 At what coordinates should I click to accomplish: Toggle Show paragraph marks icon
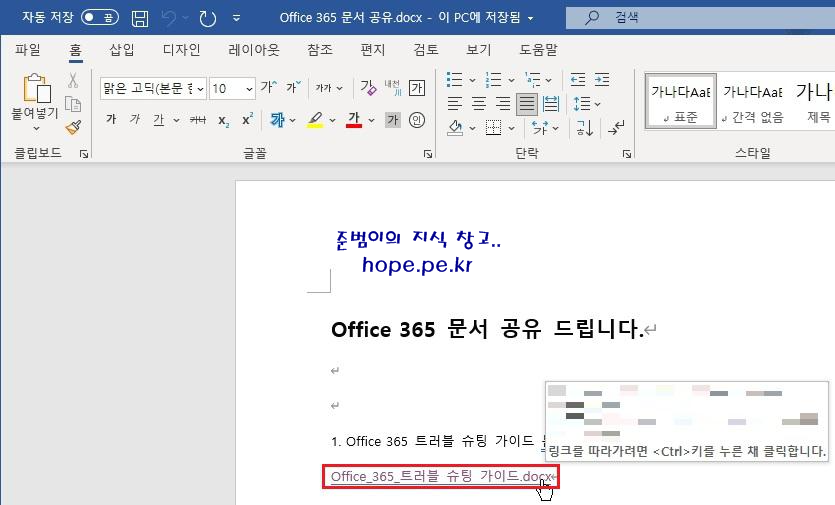click(616, 128)
